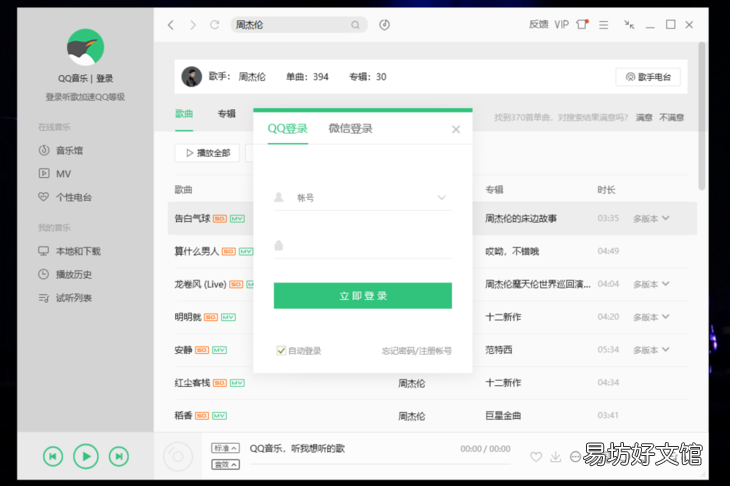Open 个性电台 in sidebar
730x486 pixels.
tap(65, 197)
